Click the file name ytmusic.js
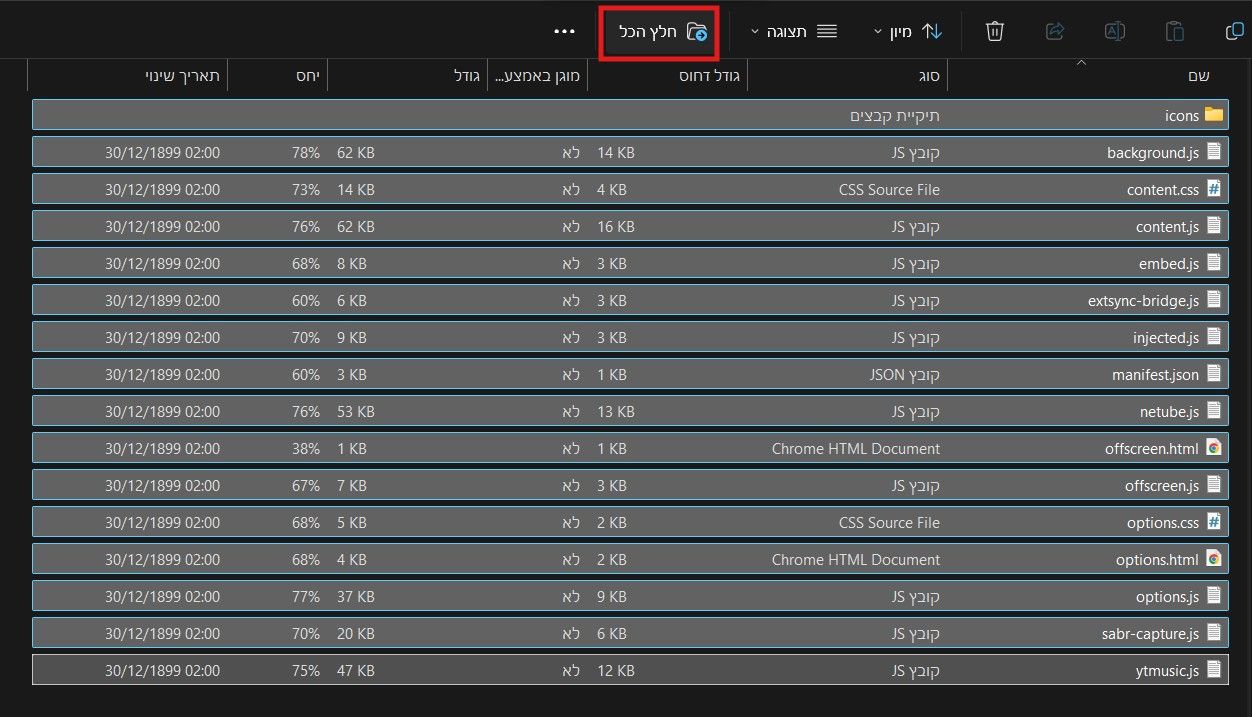The image size is (1252, 717). [1166, 671]
